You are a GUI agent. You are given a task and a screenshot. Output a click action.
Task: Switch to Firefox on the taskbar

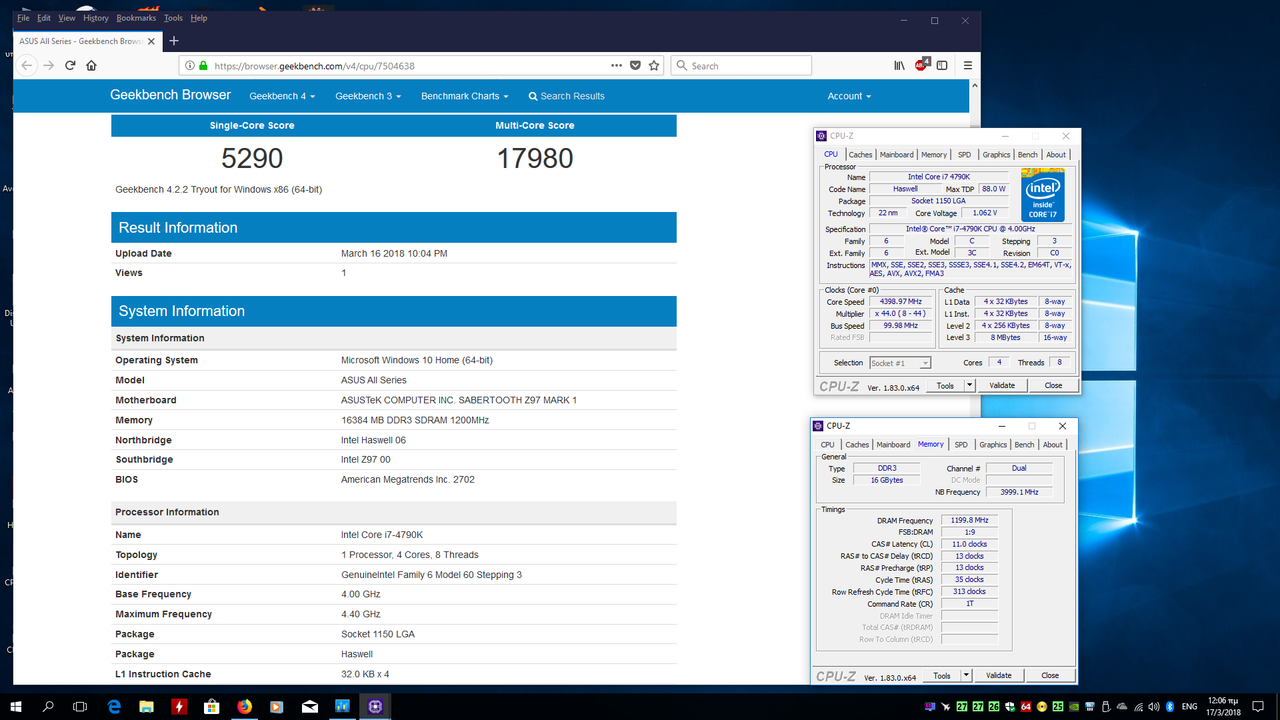[x=244, y=706]
